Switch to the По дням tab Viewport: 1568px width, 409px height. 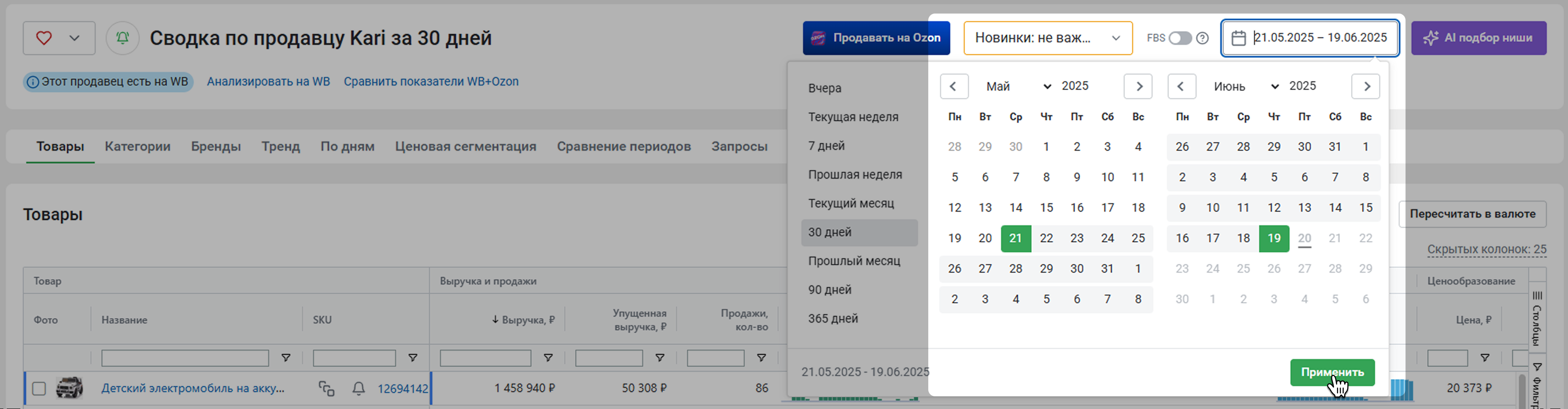[347, 146]
